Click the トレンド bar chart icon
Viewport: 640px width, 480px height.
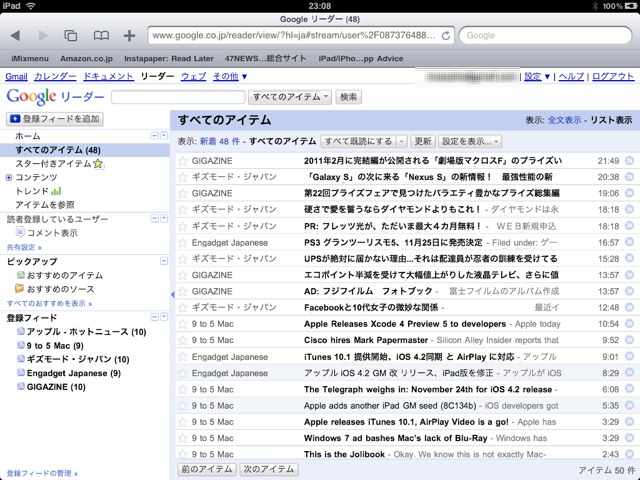click(x=56, y=191)
